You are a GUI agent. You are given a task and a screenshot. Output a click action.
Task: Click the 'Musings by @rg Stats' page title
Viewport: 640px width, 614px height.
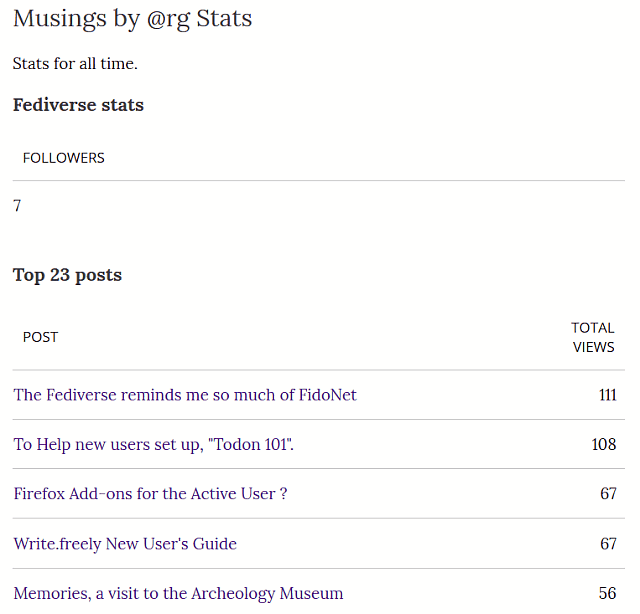(133, 19)
